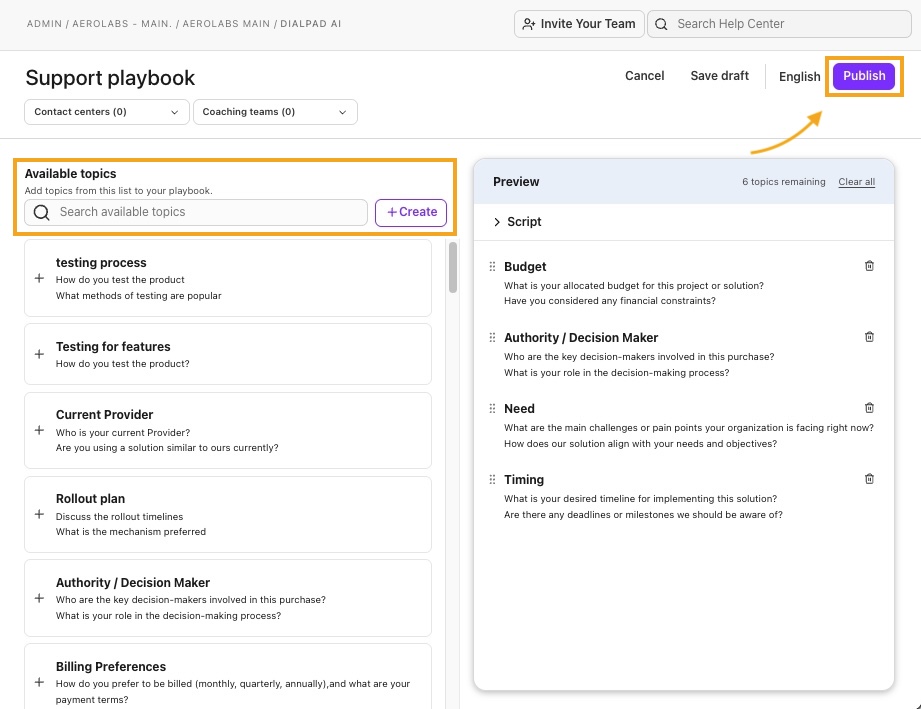Click 'Have you considered any financial constraints?' text
921x709 pixels.
click(x=610, y=301)
